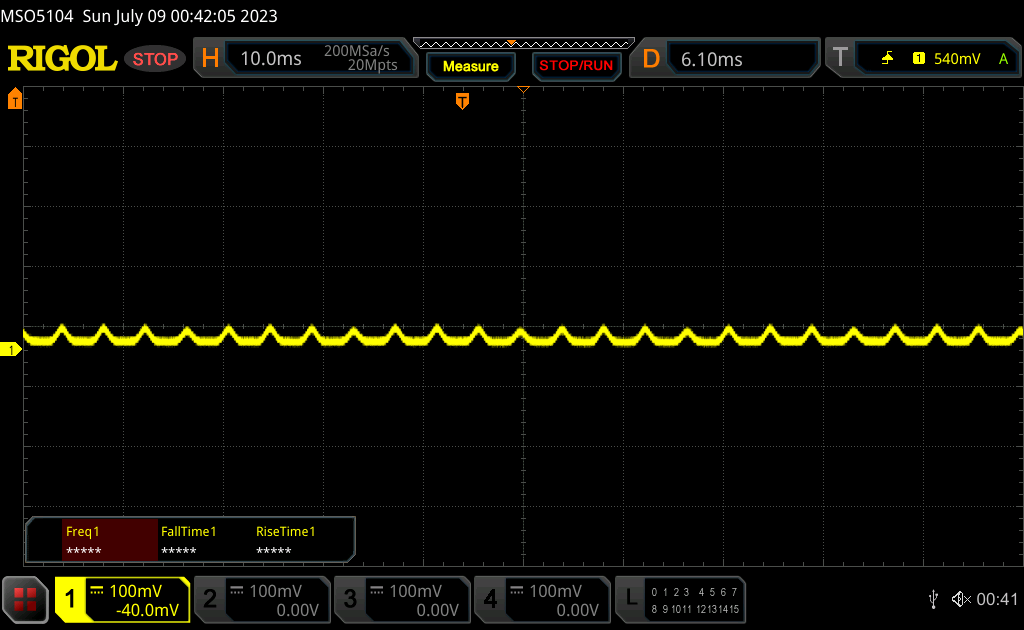Click the orange trigger position T marker
This screenshot has width=1024, height=630.
462,101
